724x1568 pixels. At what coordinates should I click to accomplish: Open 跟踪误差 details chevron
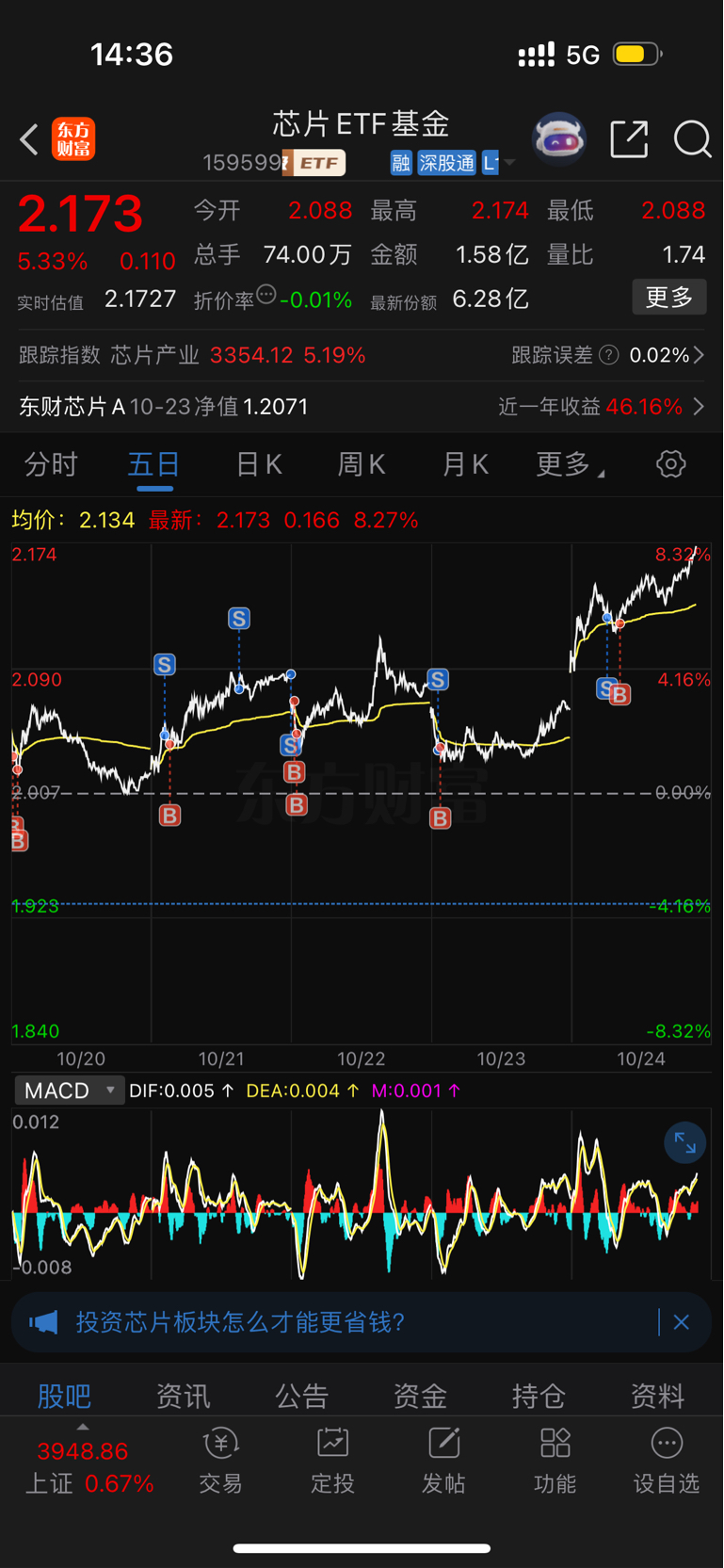tap(699, 355)
